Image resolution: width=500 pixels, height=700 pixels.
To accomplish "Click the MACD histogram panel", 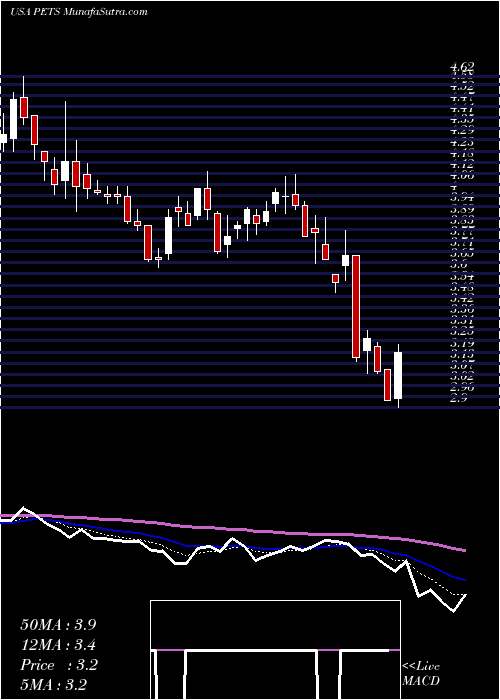I will pyautogui.click(x=275, y=650).
